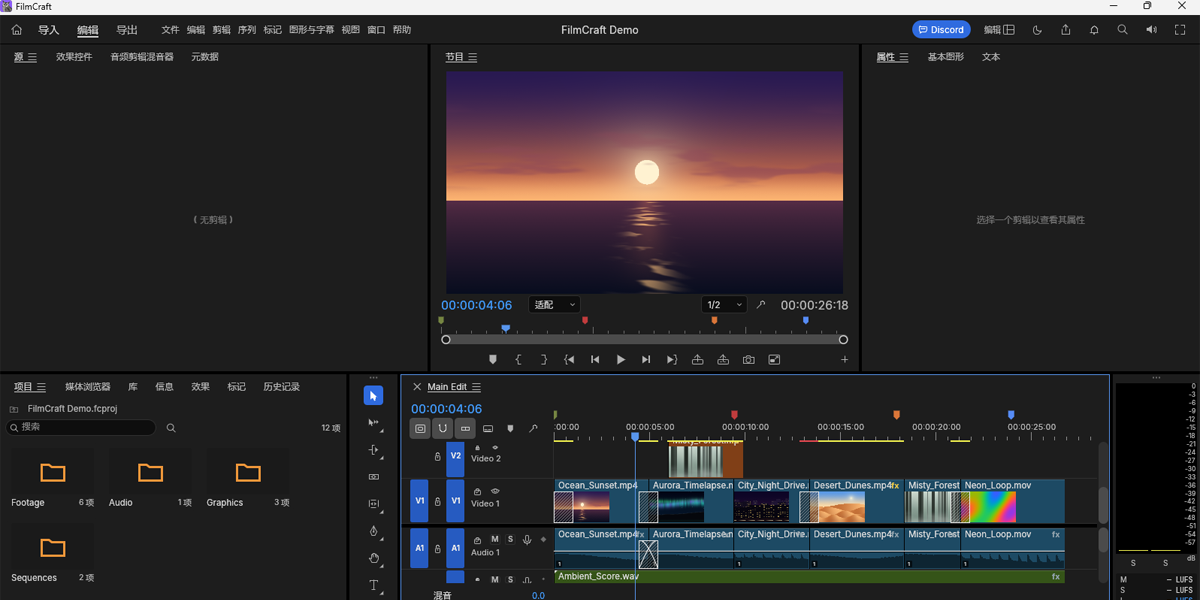Image resolution: width=1200 pixels, height=600 pixels.
Task: Click the project search field
Action: (x=82, y=427)
